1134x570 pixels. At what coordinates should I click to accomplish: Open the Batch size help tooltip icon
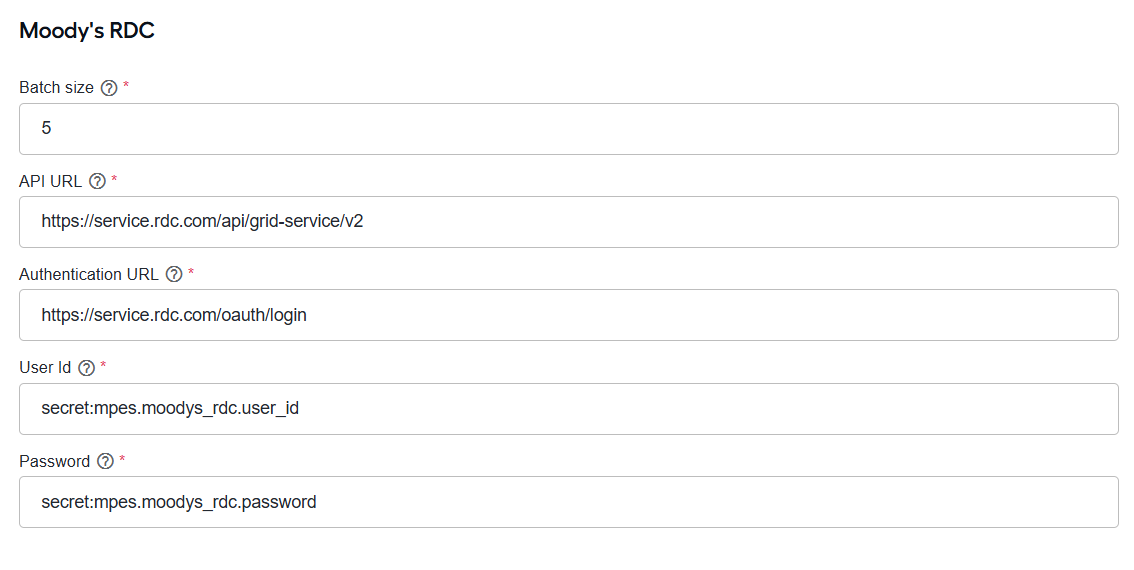[108, 88]
